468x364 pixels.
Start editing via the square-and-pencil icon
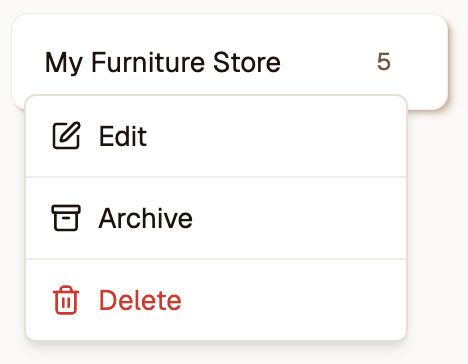tap(66, 135)
